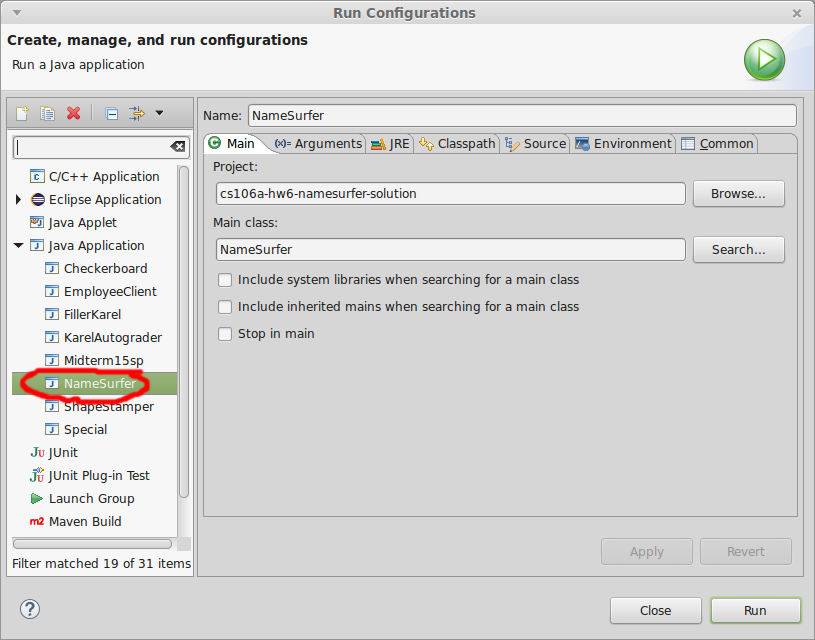
Task: Enable Include system libraries when searching
Action: [x=225, y=280]
